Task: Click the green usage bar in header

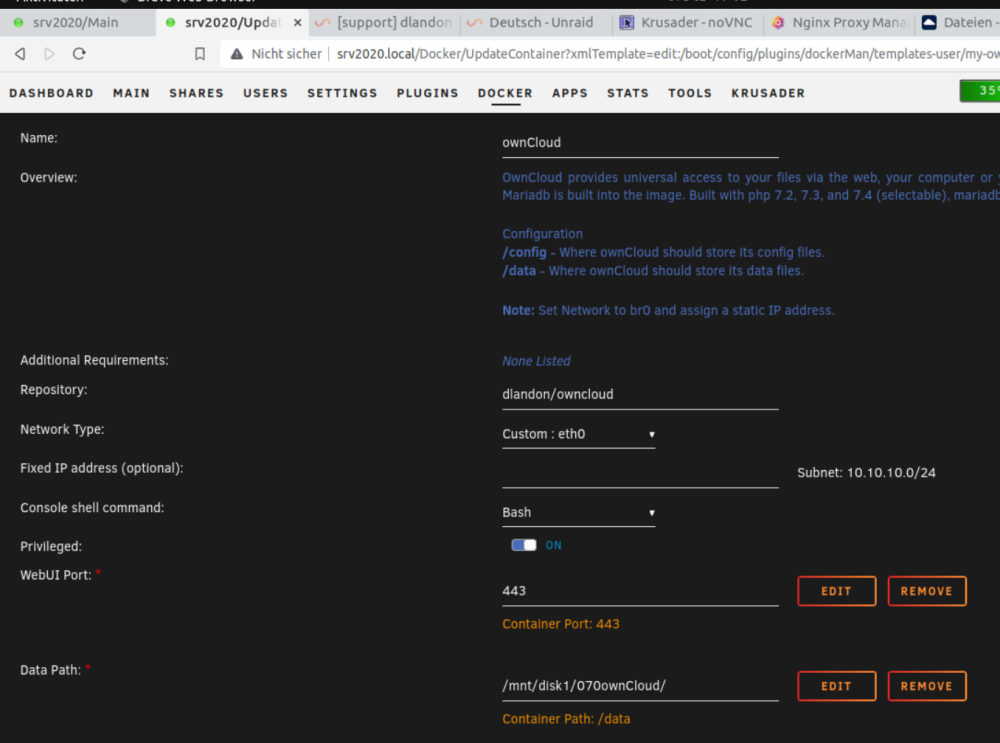Action: coord(980,91)
